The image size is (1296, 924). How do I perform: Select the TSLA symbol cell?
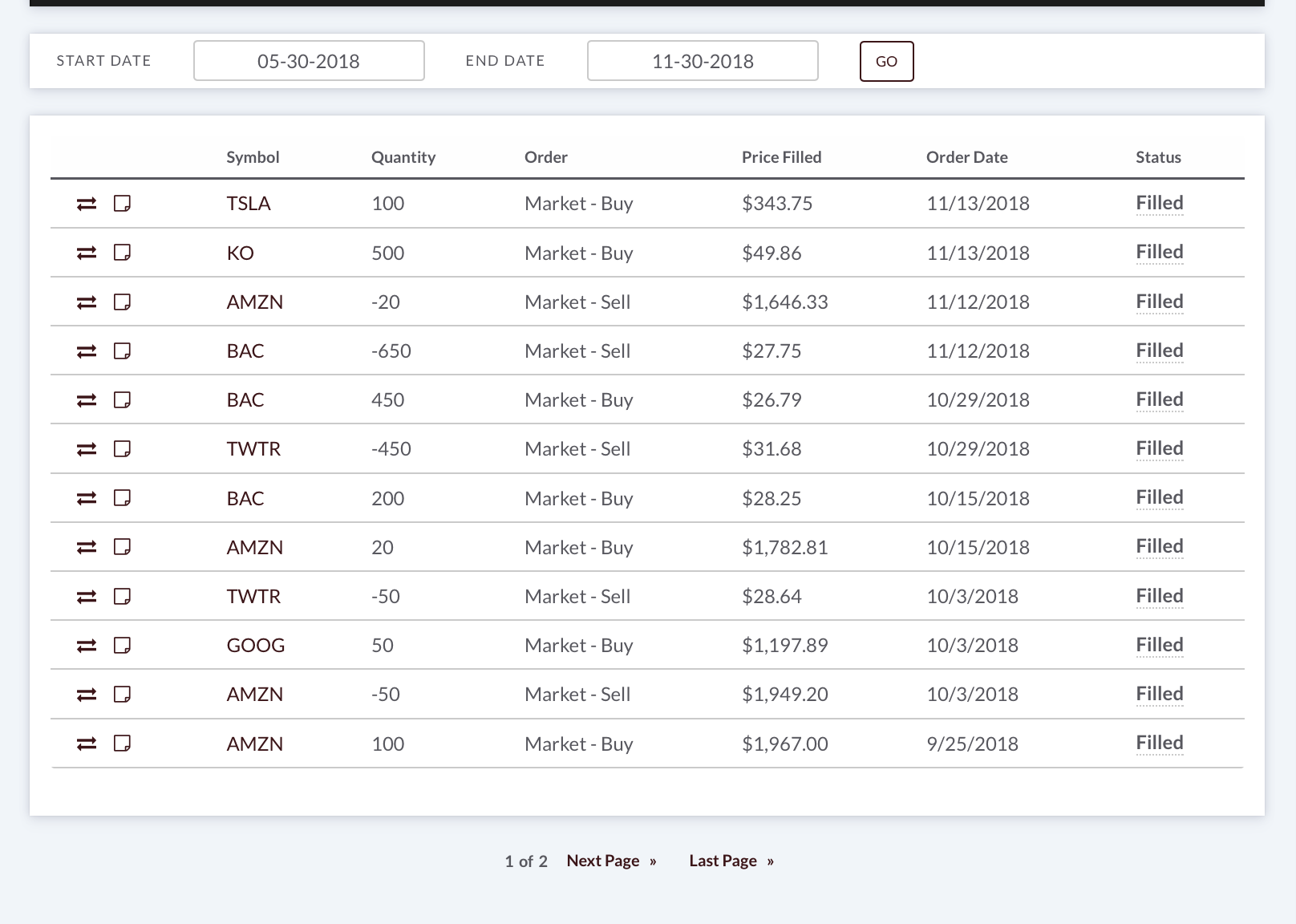249,204
